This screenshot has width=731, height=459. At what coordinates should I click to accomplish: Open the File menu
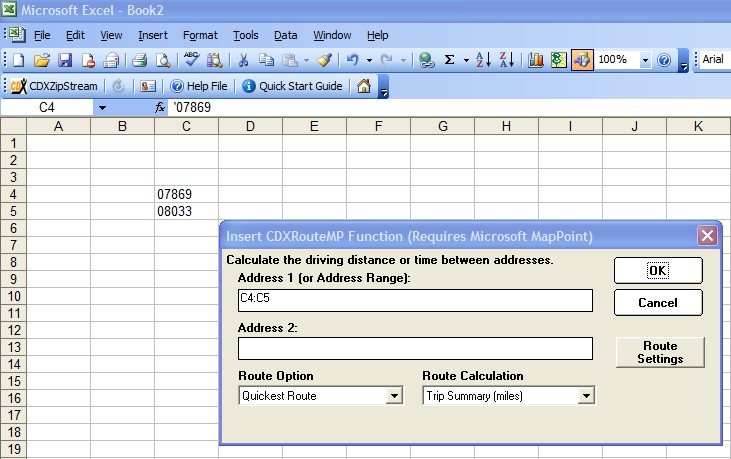(42, 35)
